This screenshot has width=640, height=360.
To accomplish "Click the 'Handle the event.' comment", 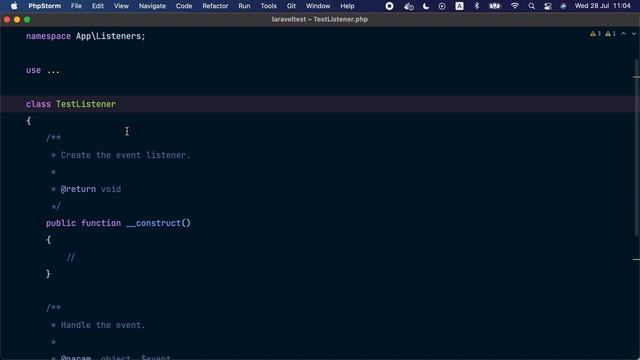I will point(103,325).
